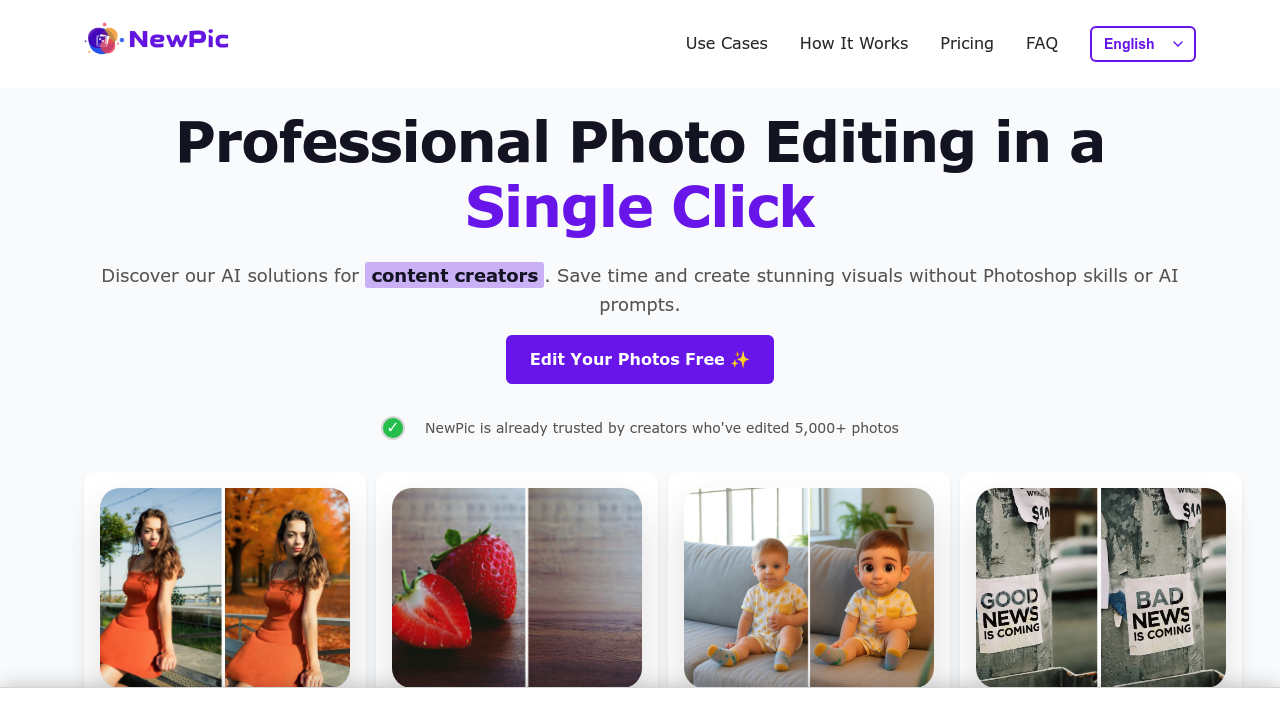The height and width of the screenshot is (720, 1280).
Task: Select the woman autumn background example
Action: point(225,588)
